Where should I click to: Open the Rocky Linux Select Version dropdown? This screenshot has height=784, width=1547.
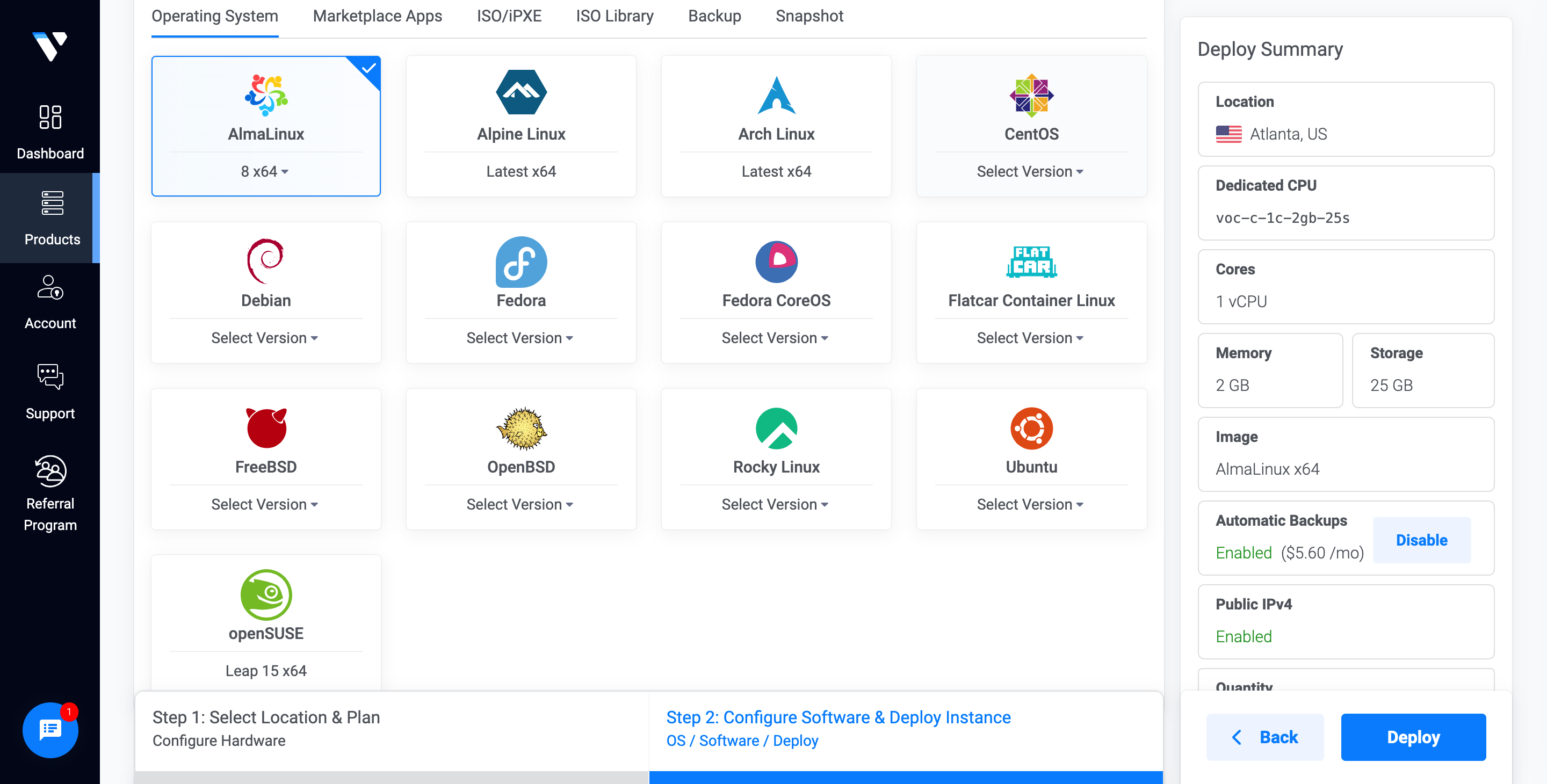[x=775, y=504]
